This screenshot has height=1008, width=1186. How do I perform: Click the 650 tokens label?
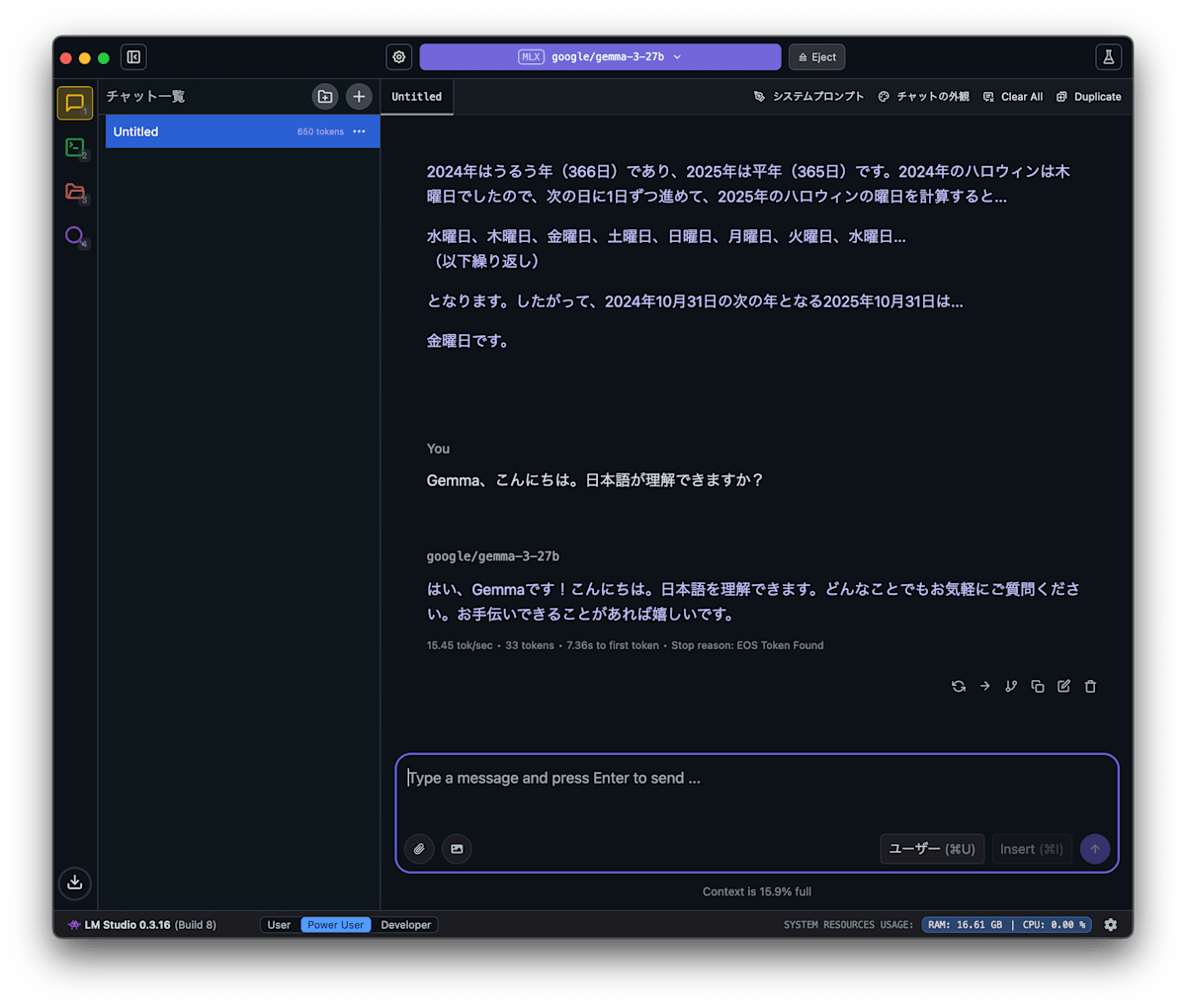pyautogui.click(x=320, y=131)
